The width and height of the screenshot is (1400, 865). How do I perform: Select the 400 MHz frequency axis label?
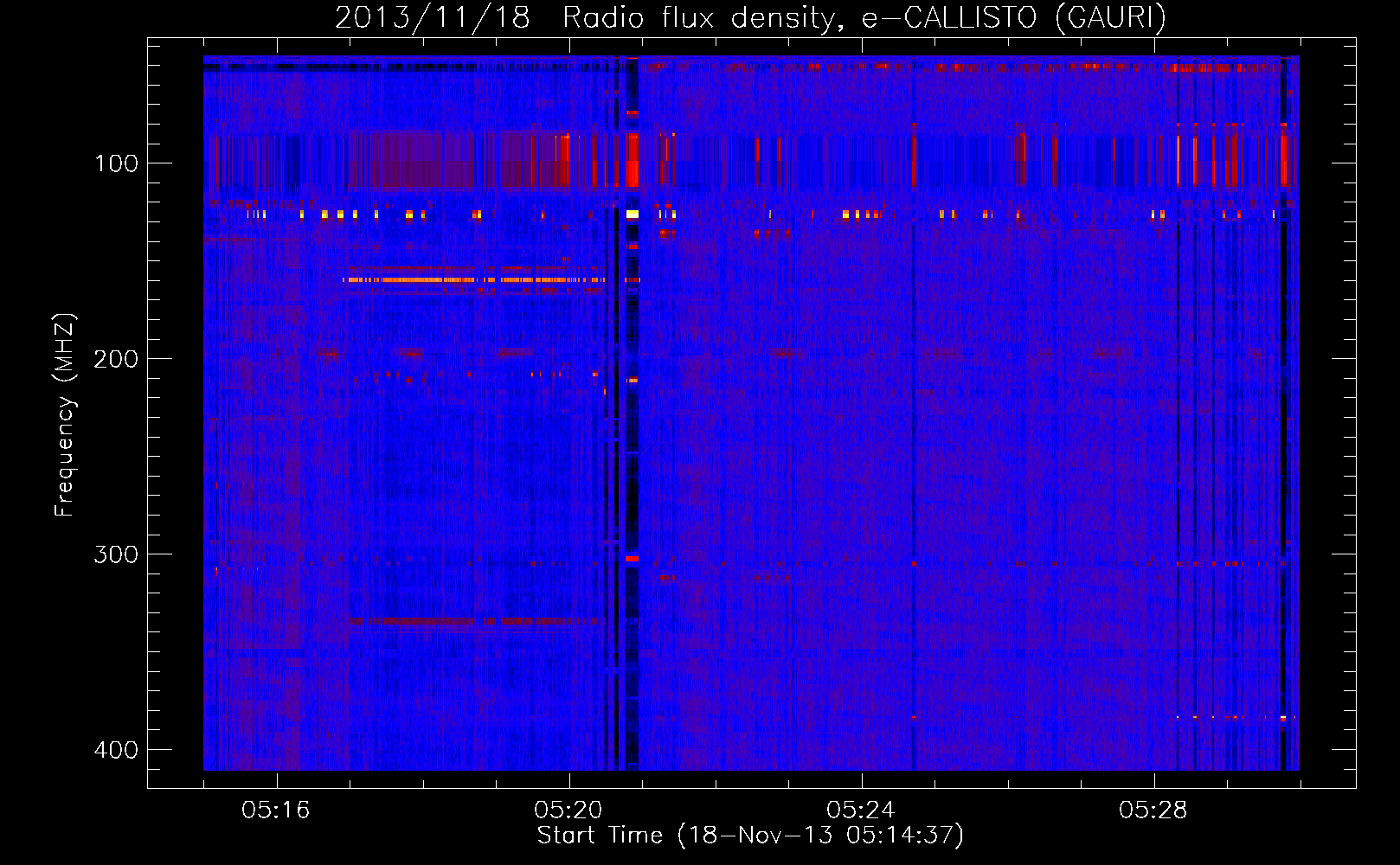coord(116,750)
